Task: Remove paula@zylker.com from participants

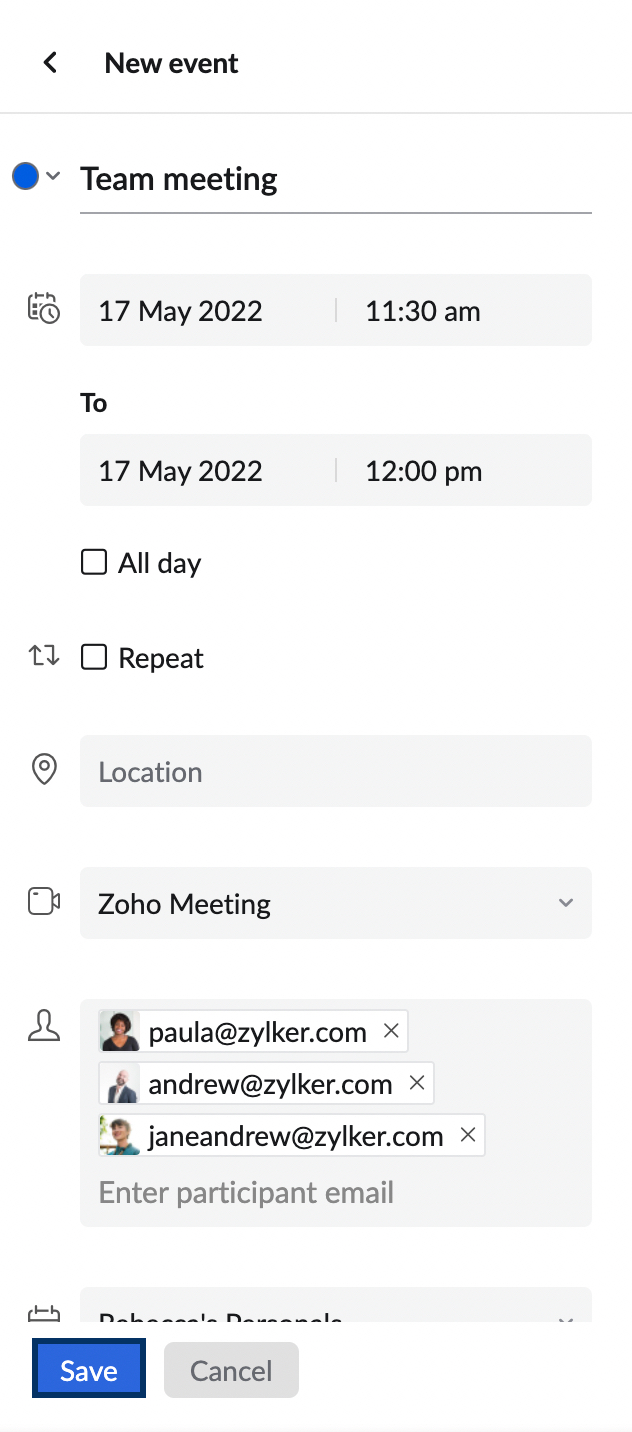Action: (x=391, y=1031)
